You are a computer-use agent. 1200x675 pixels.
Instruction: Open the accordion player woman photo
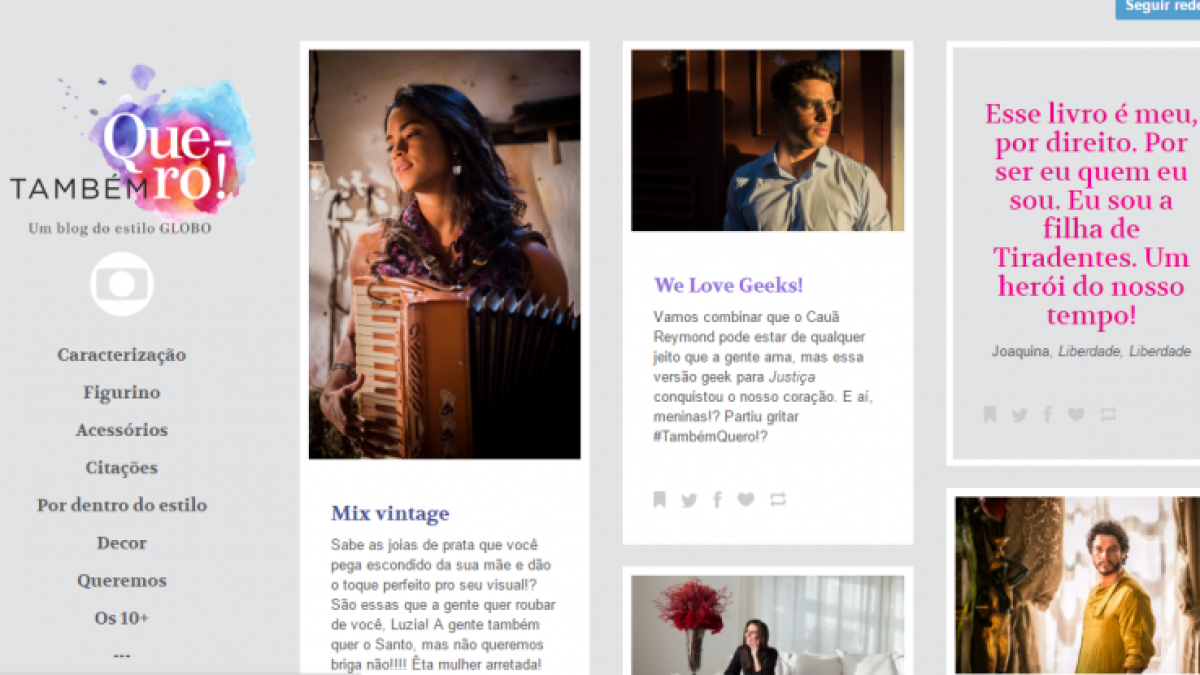[x=444, y=254]
